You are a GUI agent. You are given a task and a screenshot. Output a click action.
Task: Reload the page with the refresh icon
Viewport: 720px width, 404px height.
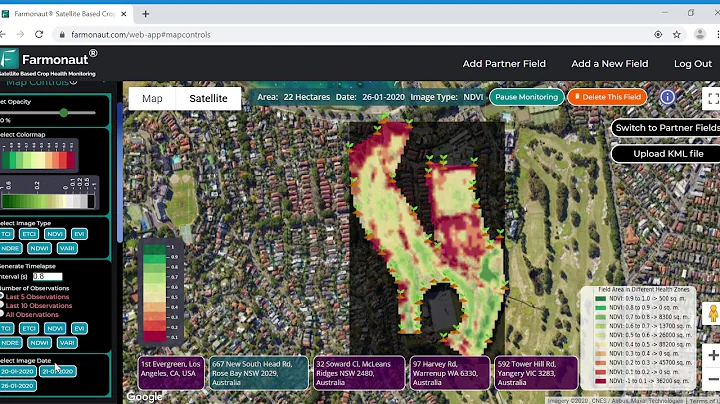pos(39,34)
